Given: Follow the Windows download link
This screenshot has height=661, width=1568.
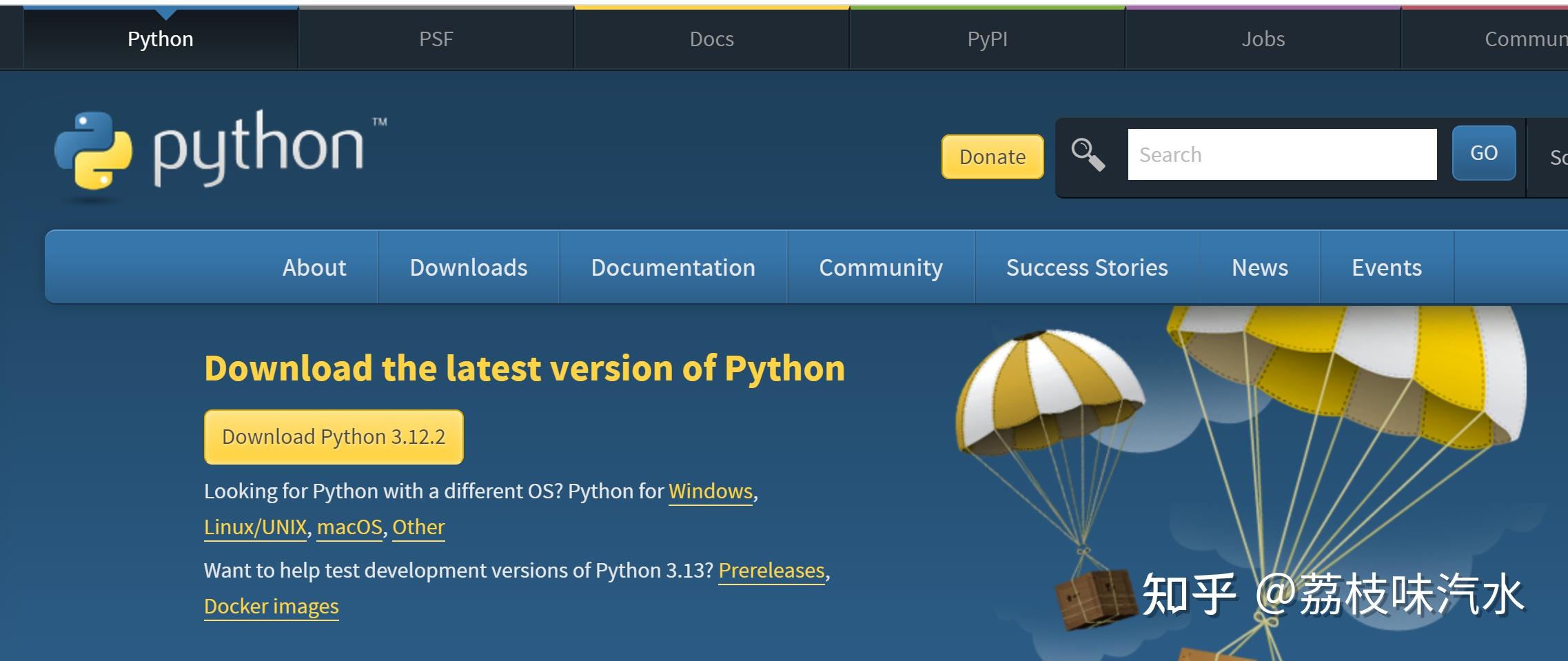Looking at the screenshot, I should pos(711,491).
